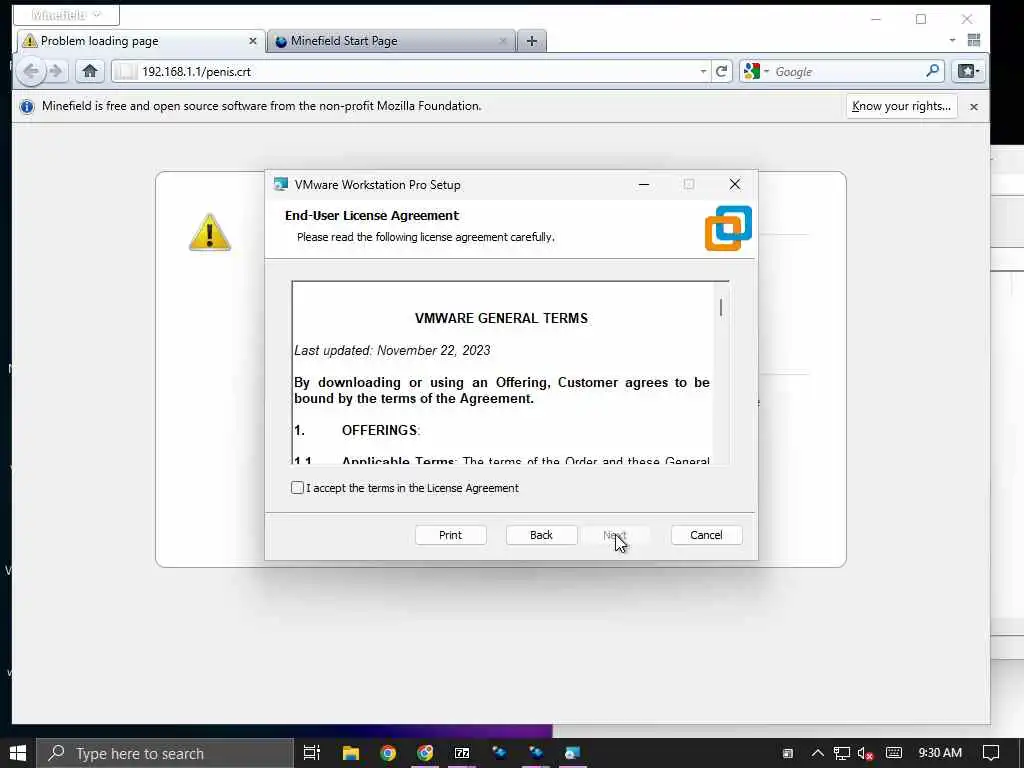Click the Print button in VMware setup

(451, 535)
